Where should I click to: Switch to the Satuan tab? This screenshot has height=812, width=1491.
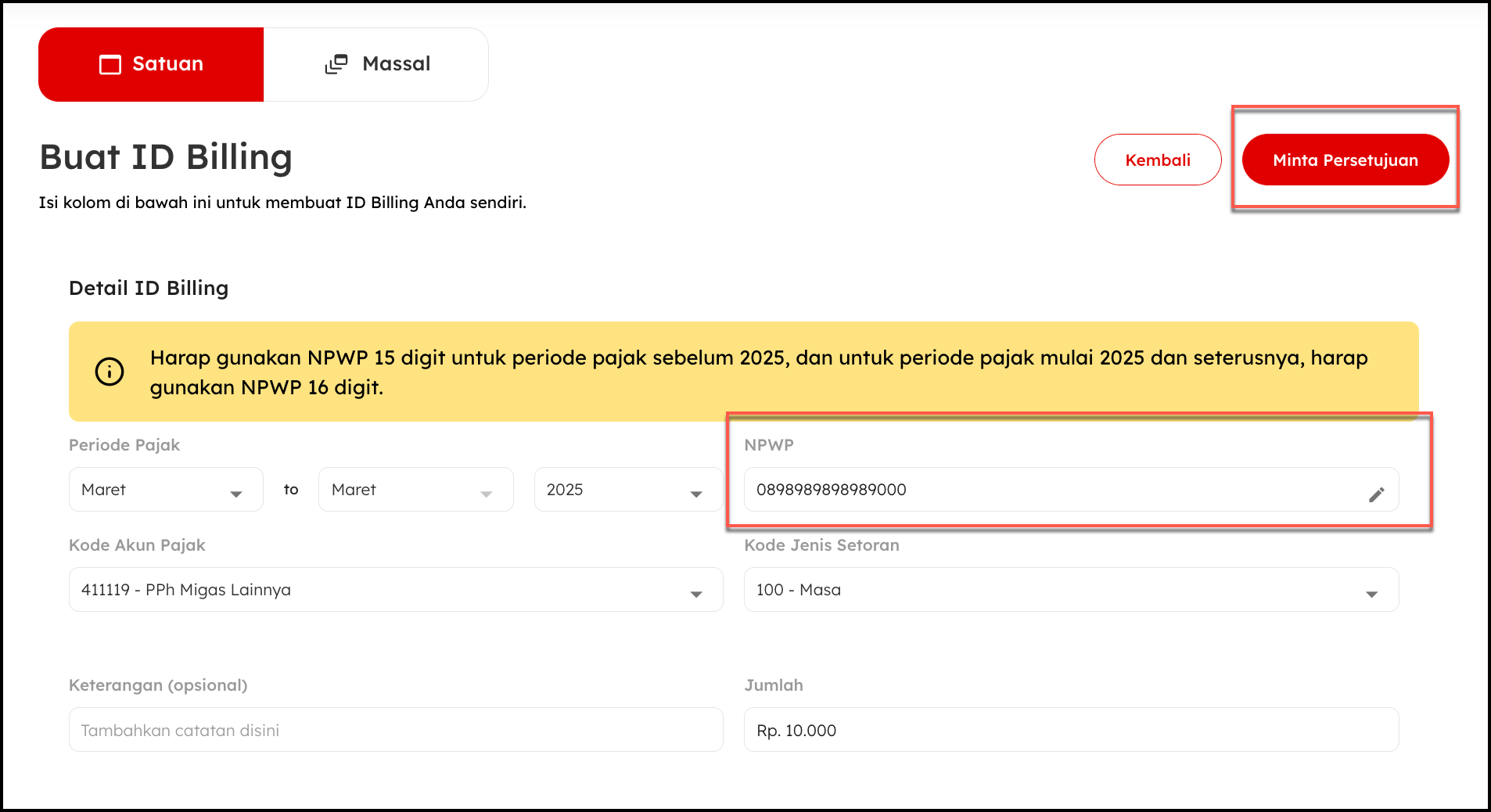(x=151, y=64)
